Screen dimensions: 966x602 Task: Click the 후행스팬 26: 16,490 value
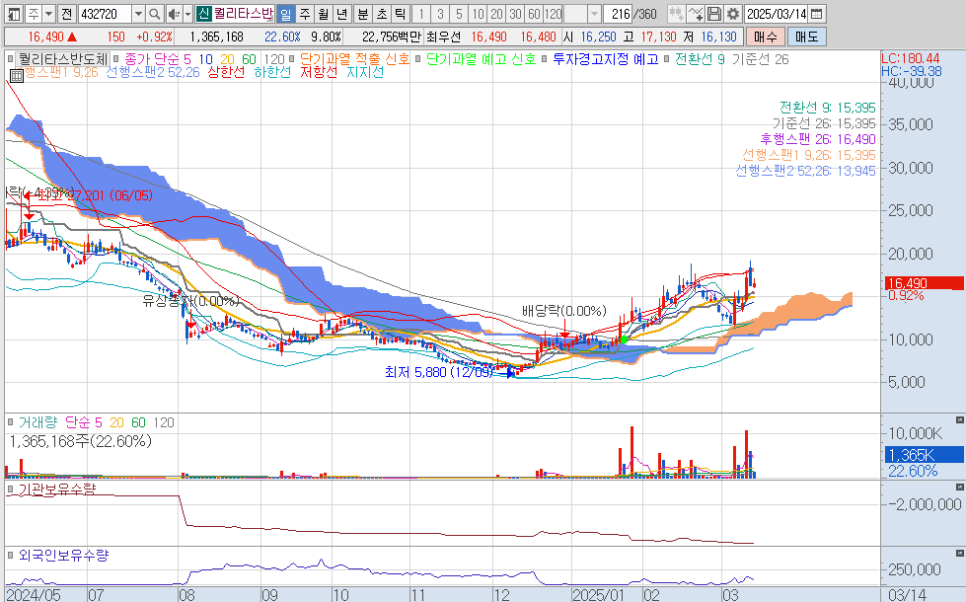(818, 139)
